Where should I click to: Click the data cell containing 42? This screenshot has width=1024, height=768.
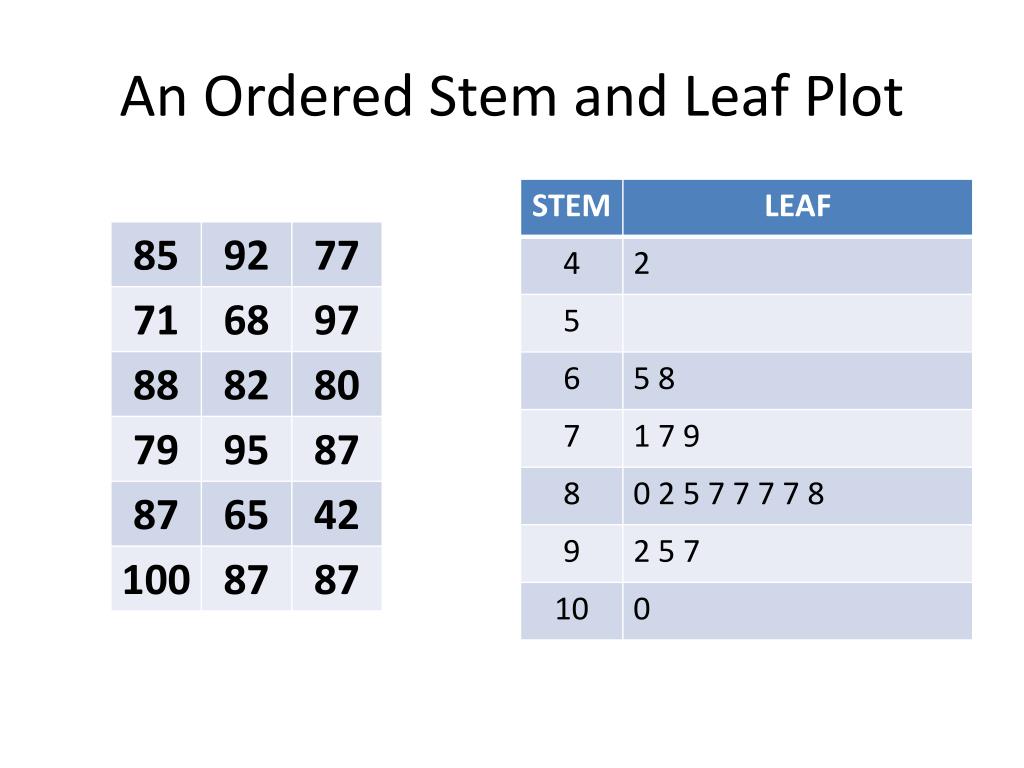(336, 515)
